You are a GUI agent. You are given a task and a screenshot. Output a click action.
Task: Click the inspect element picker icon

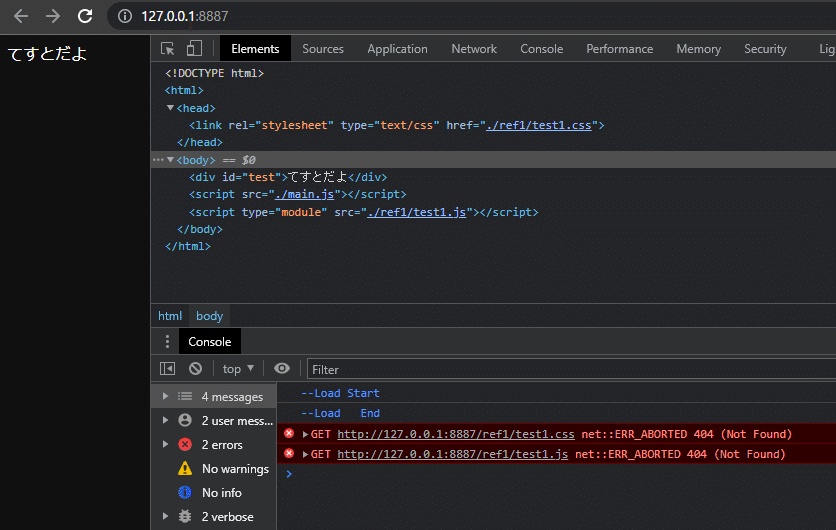point(168,48)
